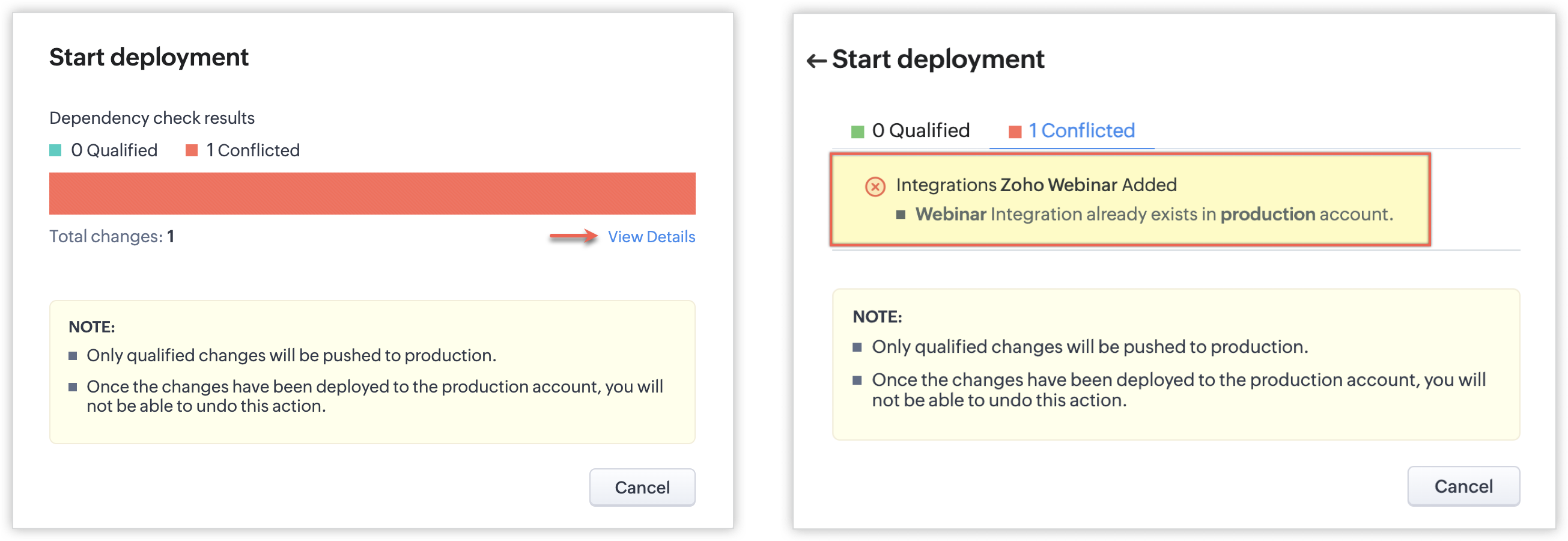Click the teal Qualified legend square

(55, 150)
